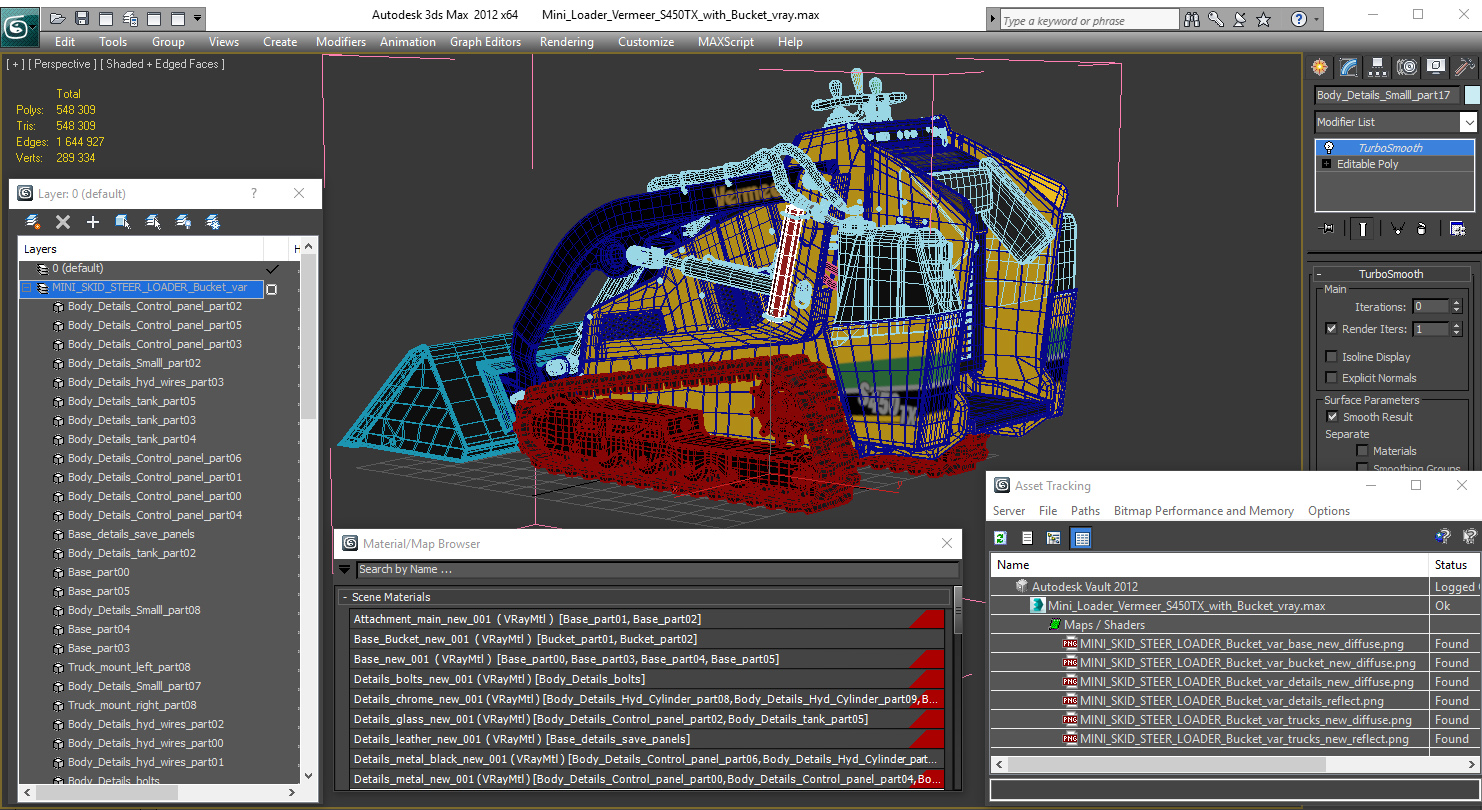The height and width of the screenshot is (810, 1482).
Task: Select Table View icon in Asset Tracking
Action: click(x=1081, y=538)
